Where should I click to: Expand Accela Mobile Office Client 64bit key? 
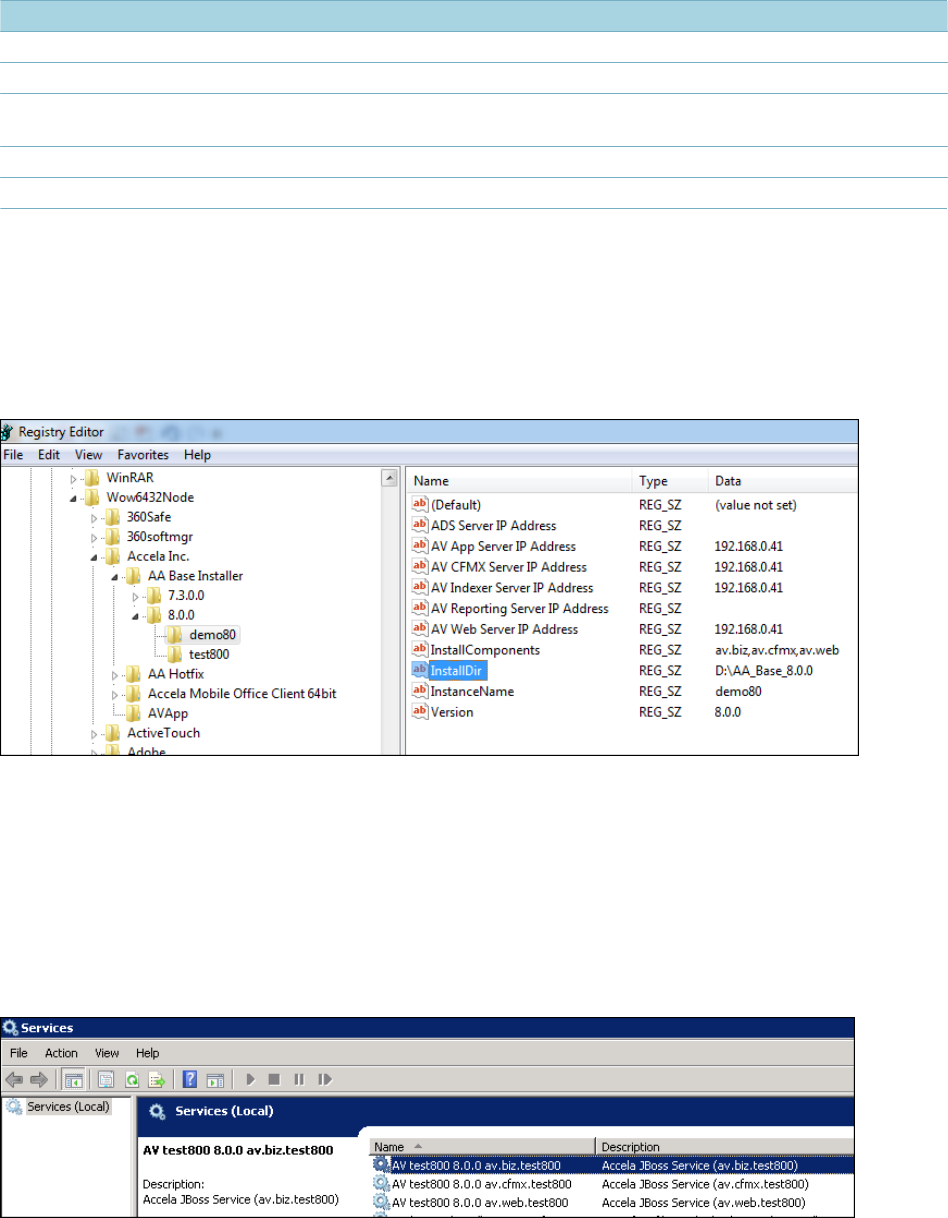coord(113,694)
